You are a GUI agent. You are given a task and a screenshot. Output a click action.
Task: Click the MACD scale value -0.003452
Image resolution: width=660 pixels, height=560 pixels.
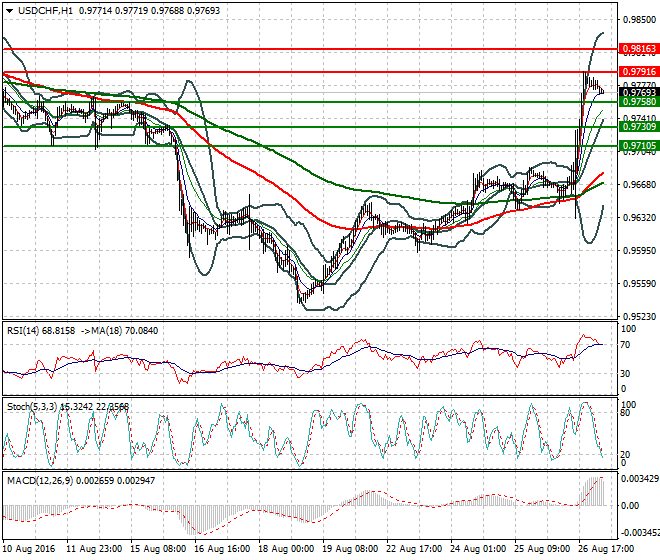click(641, 533)
